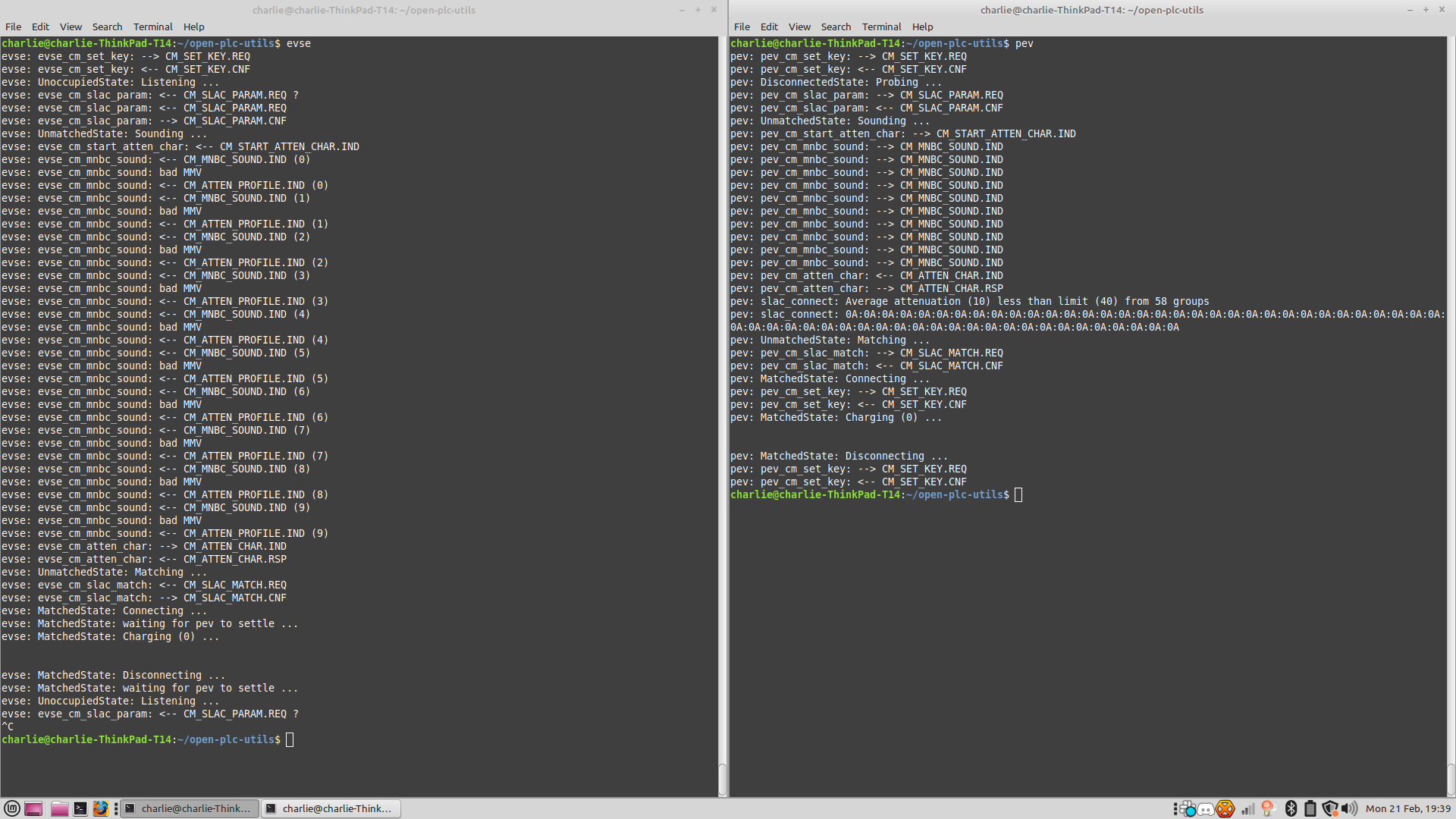Open the panel clock calendar
Viewport: 1456px width, 819px height.
pos(1407,808)
